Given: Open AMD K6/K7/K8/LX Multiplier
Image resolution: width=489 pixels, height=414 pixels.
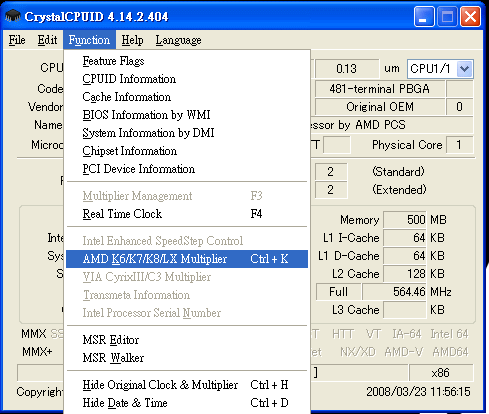Looking at the screenshot, I should (187, 259).
